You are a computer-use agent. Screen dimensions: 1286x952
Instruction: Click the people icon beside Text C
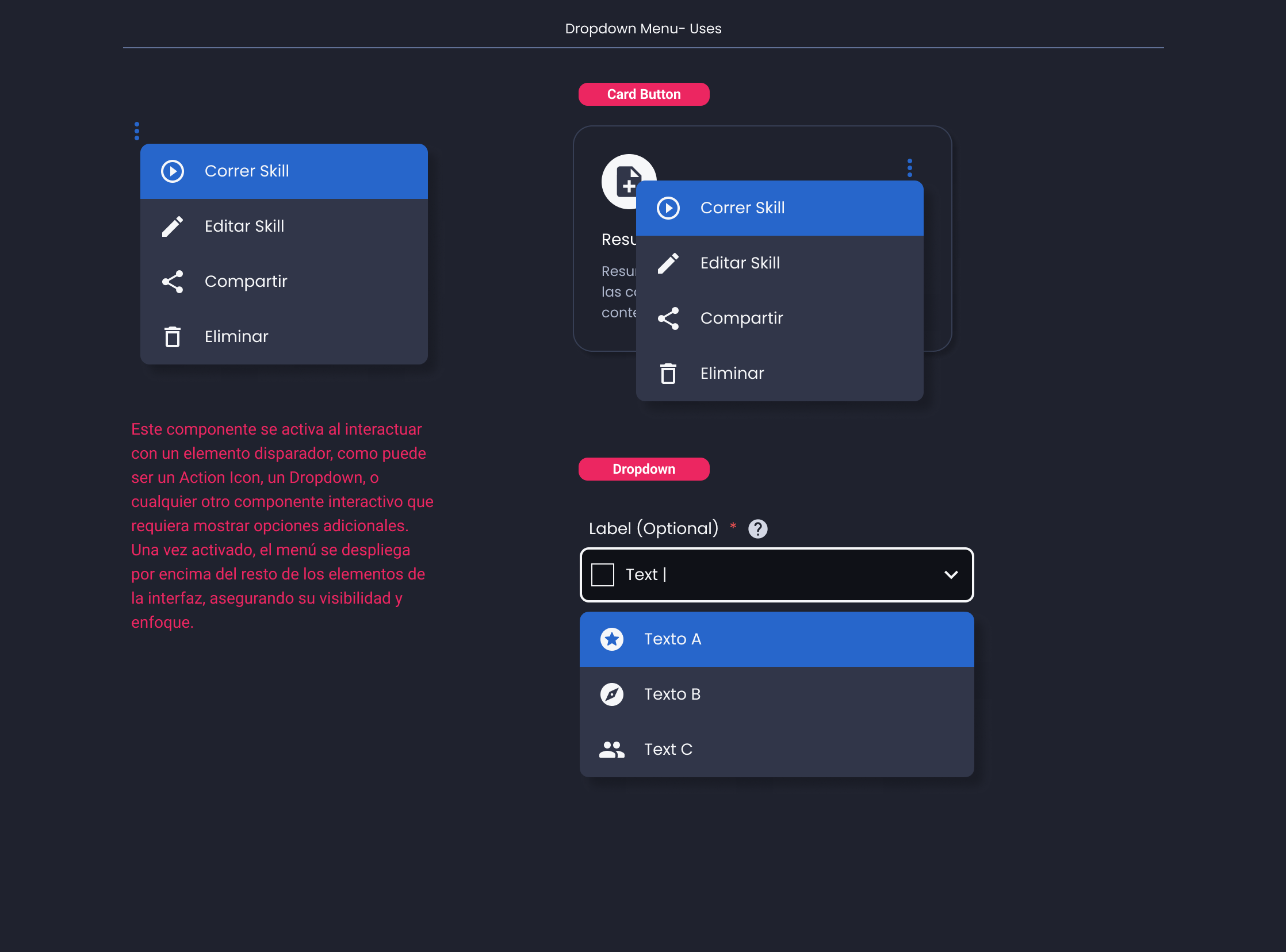click(611, 750)
